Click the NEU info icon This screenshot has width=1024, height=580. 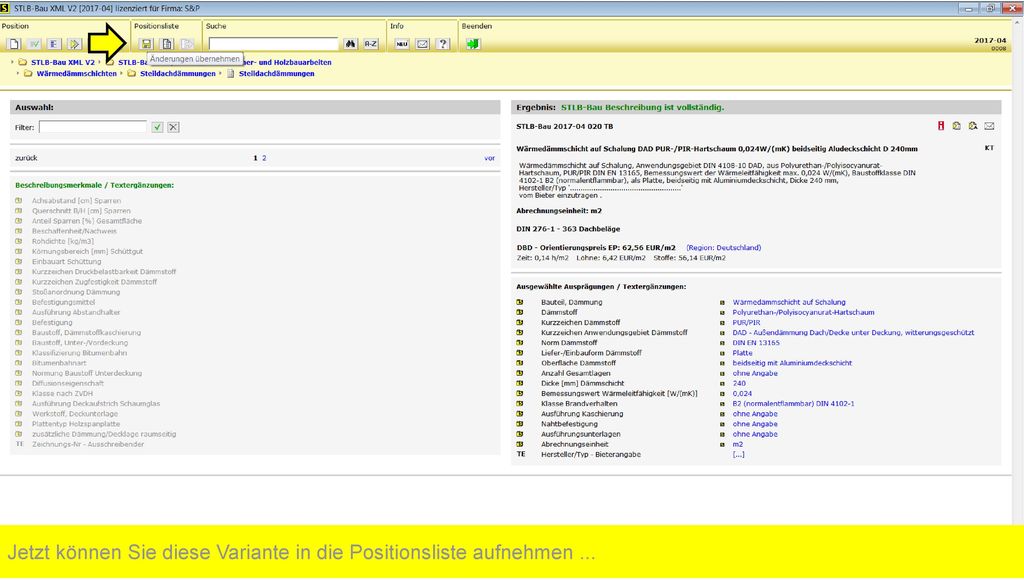coord(402,44)
